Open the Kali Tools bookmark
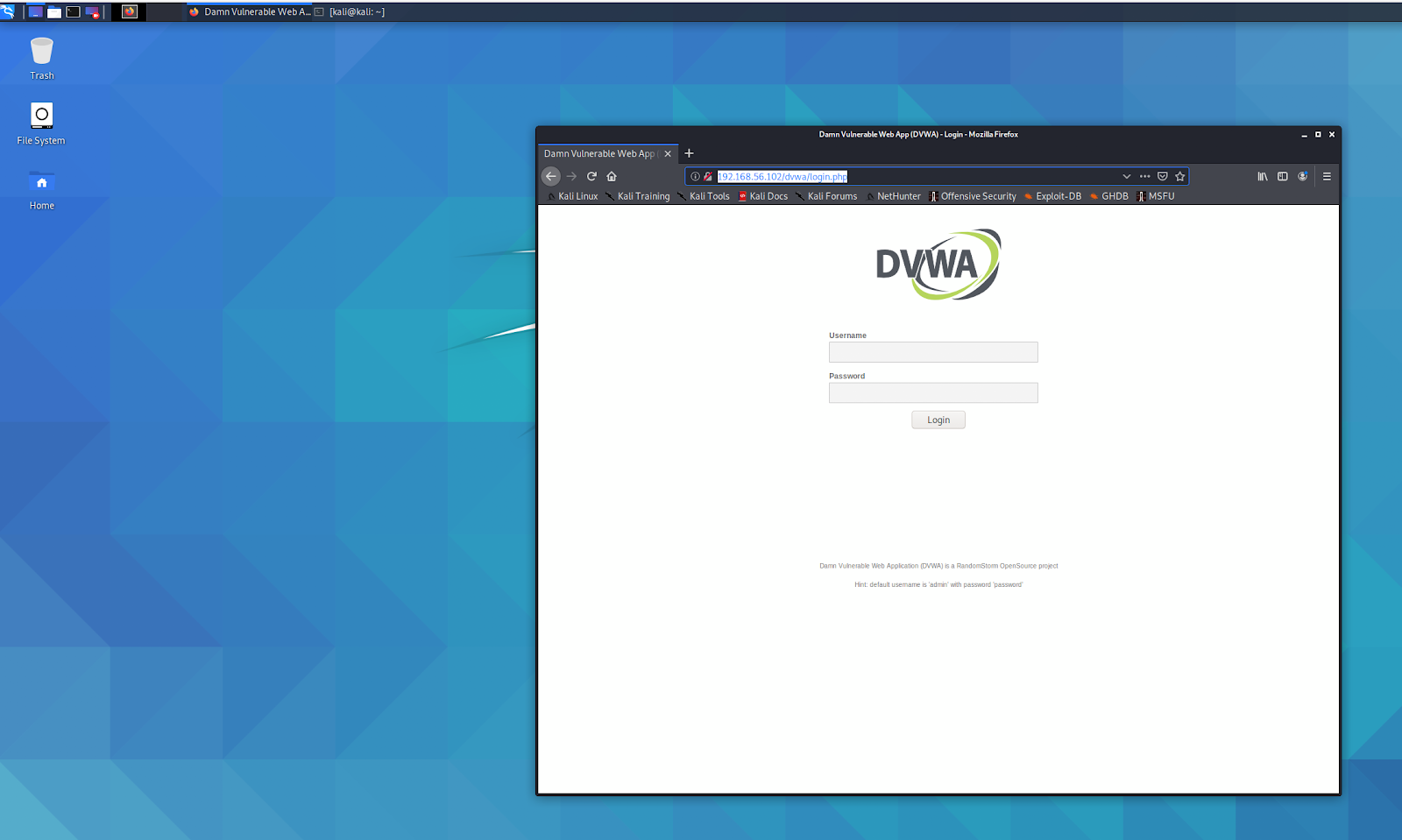This screenshot has width=1402, height=840. [704, 196]
